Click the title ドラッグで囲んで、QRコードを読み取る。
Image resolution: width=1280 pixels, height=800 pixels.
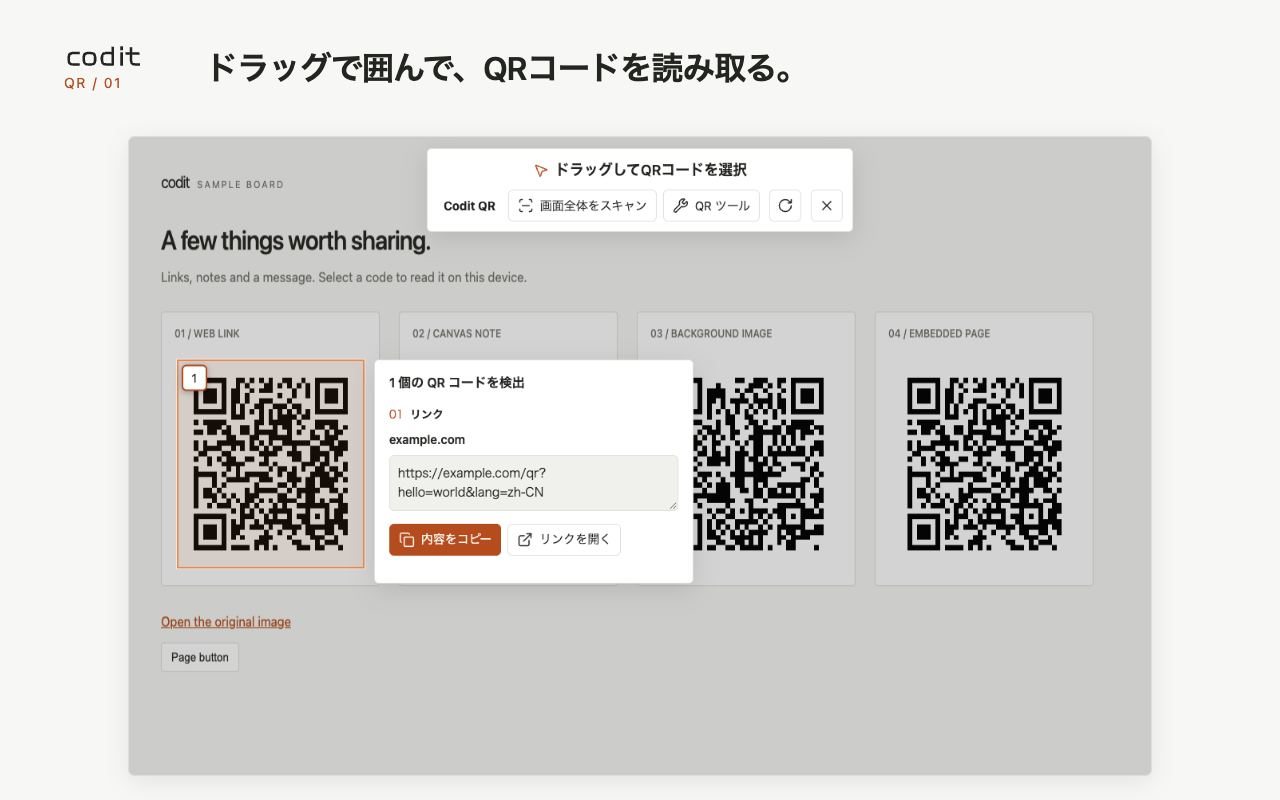501,68
